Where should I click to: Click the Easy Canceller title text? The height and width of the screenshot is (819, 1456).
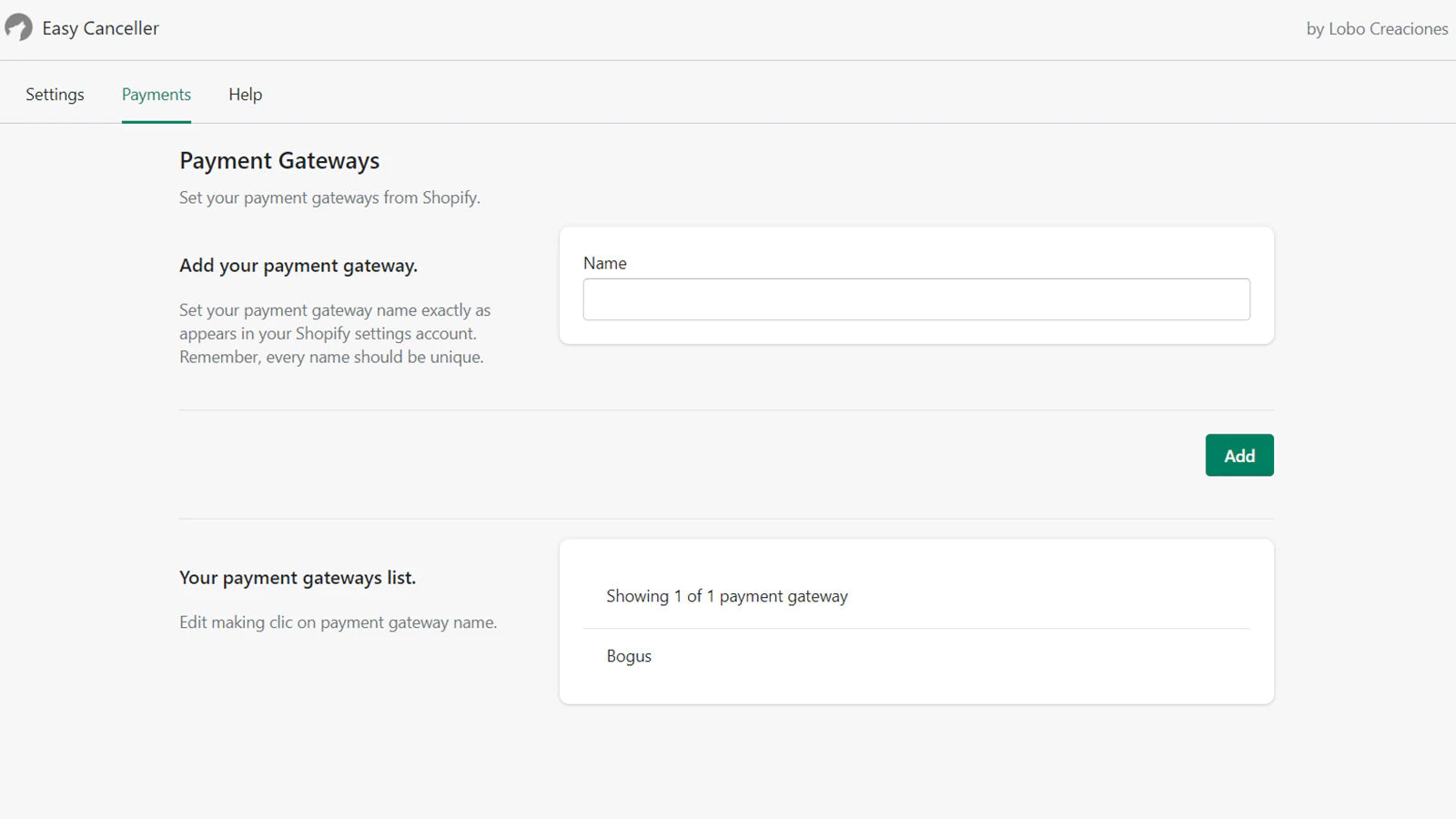point(101,27)
